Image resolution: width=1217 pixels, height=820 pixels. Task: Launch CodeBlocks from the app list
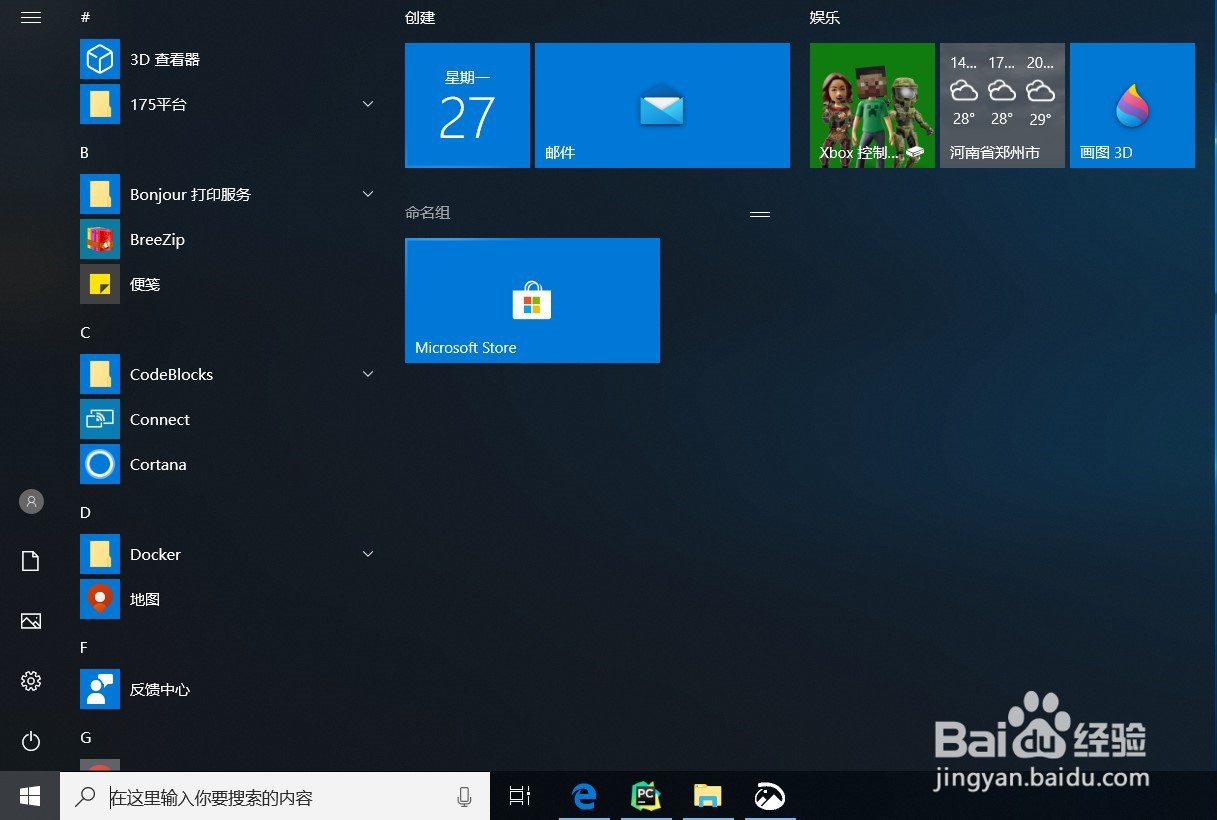coord(170,374)
